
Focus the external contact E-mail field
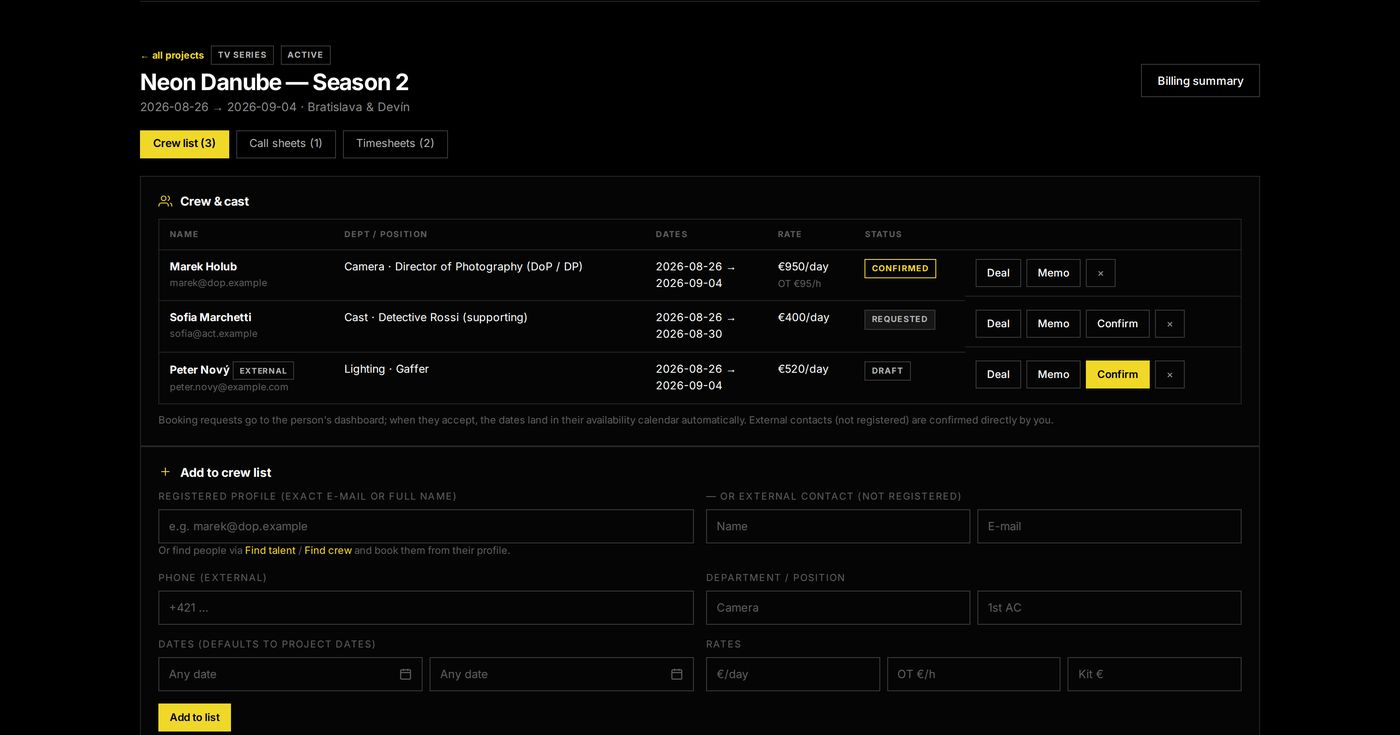click(1109, 527)
